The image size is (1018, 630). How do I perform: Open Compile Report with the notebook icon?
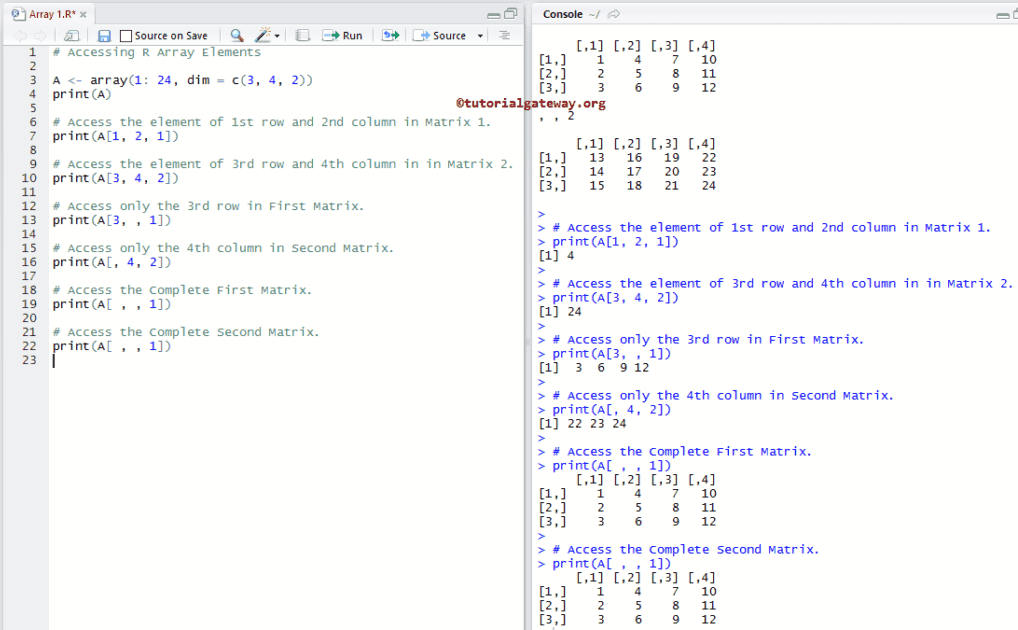click(300, 34)
